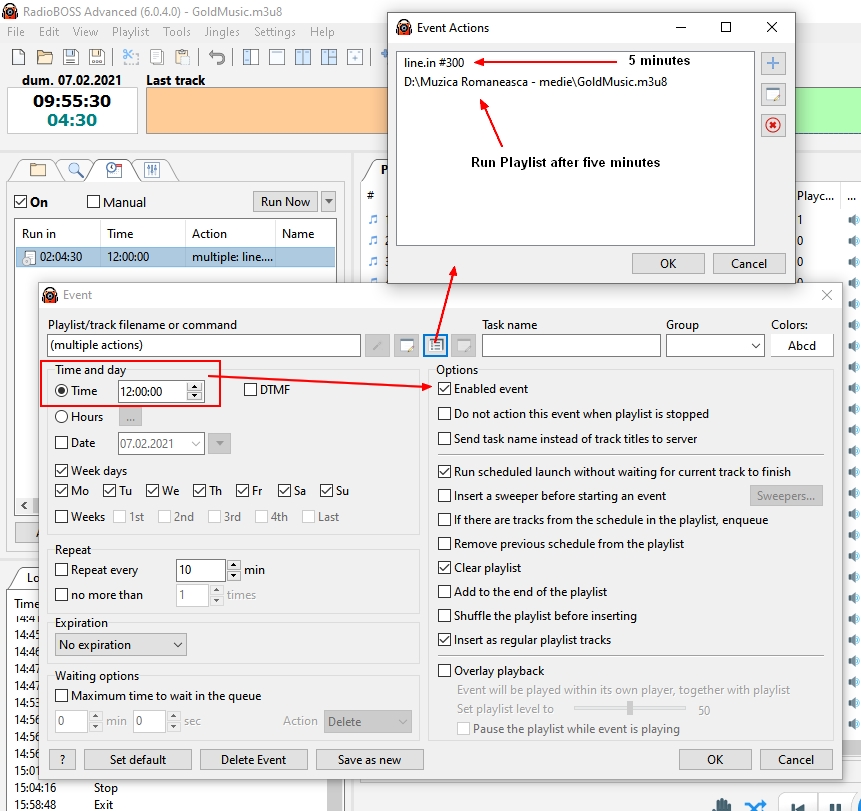Open a playlist using the folder toolbar icon

pyautogui.click(x=44, y=57)
